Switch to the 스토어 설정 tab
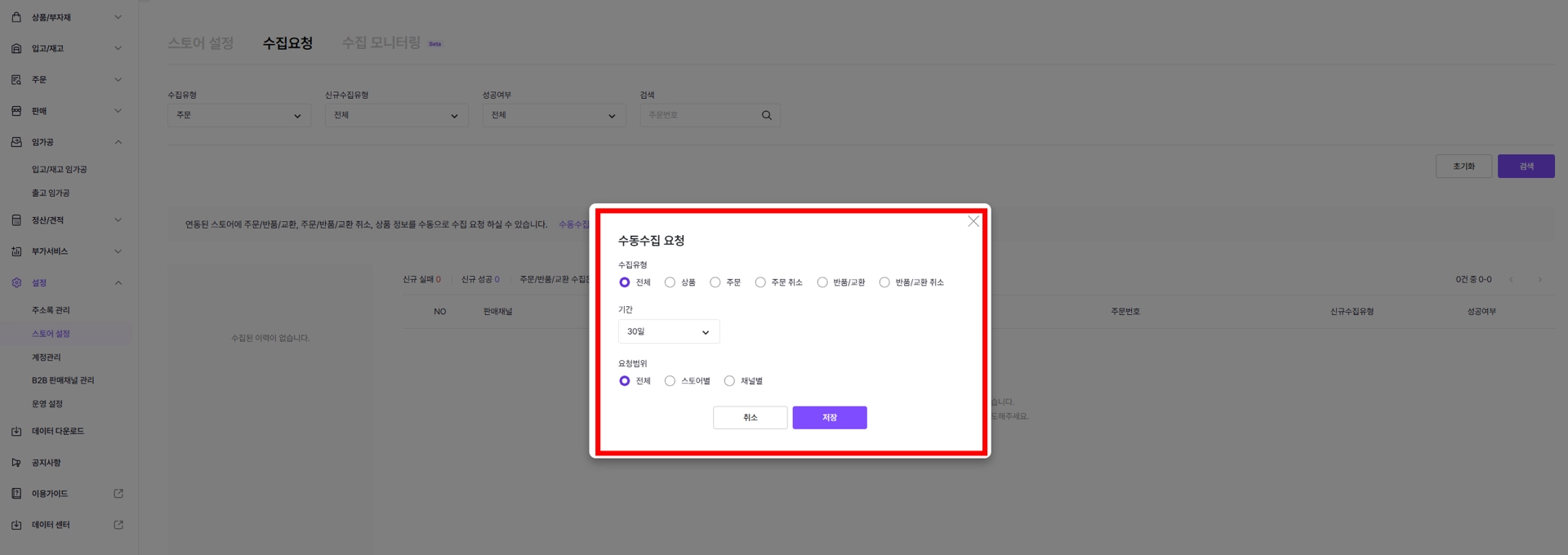The height and width of the screenshot is (555, 1568). pyautogui.click(x=201, y=43)
